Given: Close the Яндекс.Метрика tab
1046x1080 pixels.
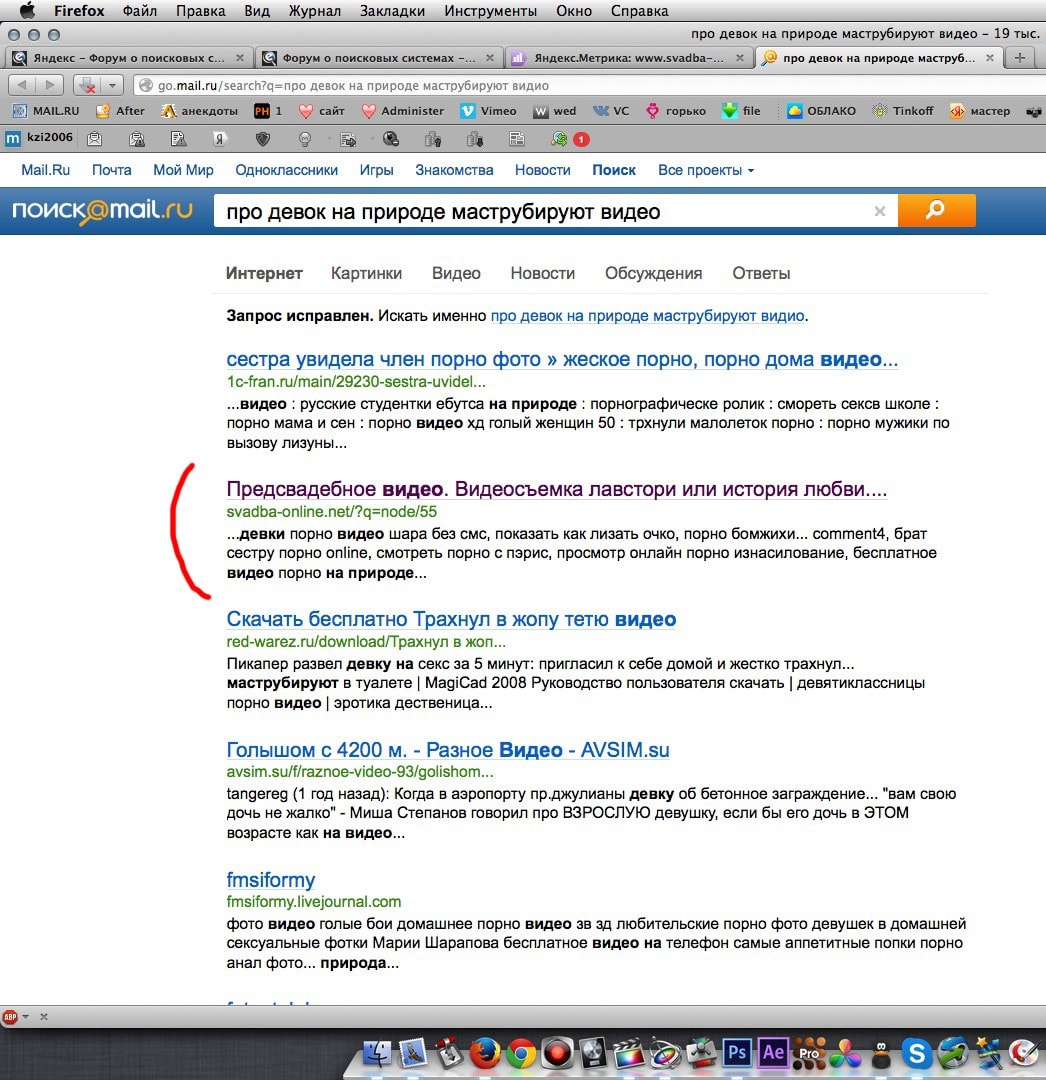Looking at the screenshot, I should (740, 58).
